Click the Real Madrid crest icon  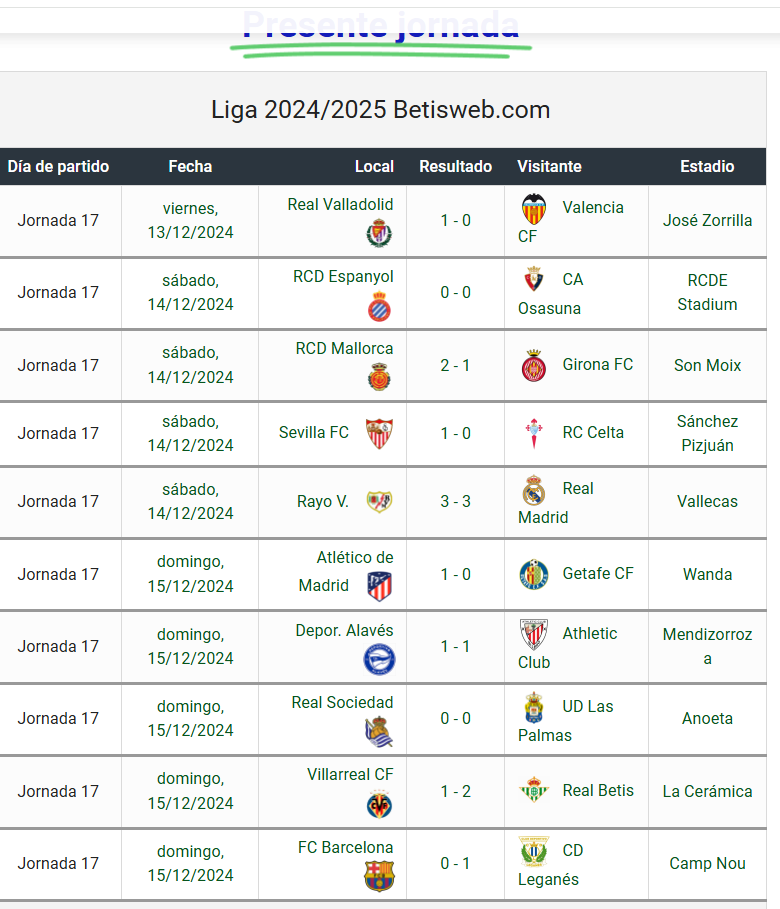[x=534, y=489]
